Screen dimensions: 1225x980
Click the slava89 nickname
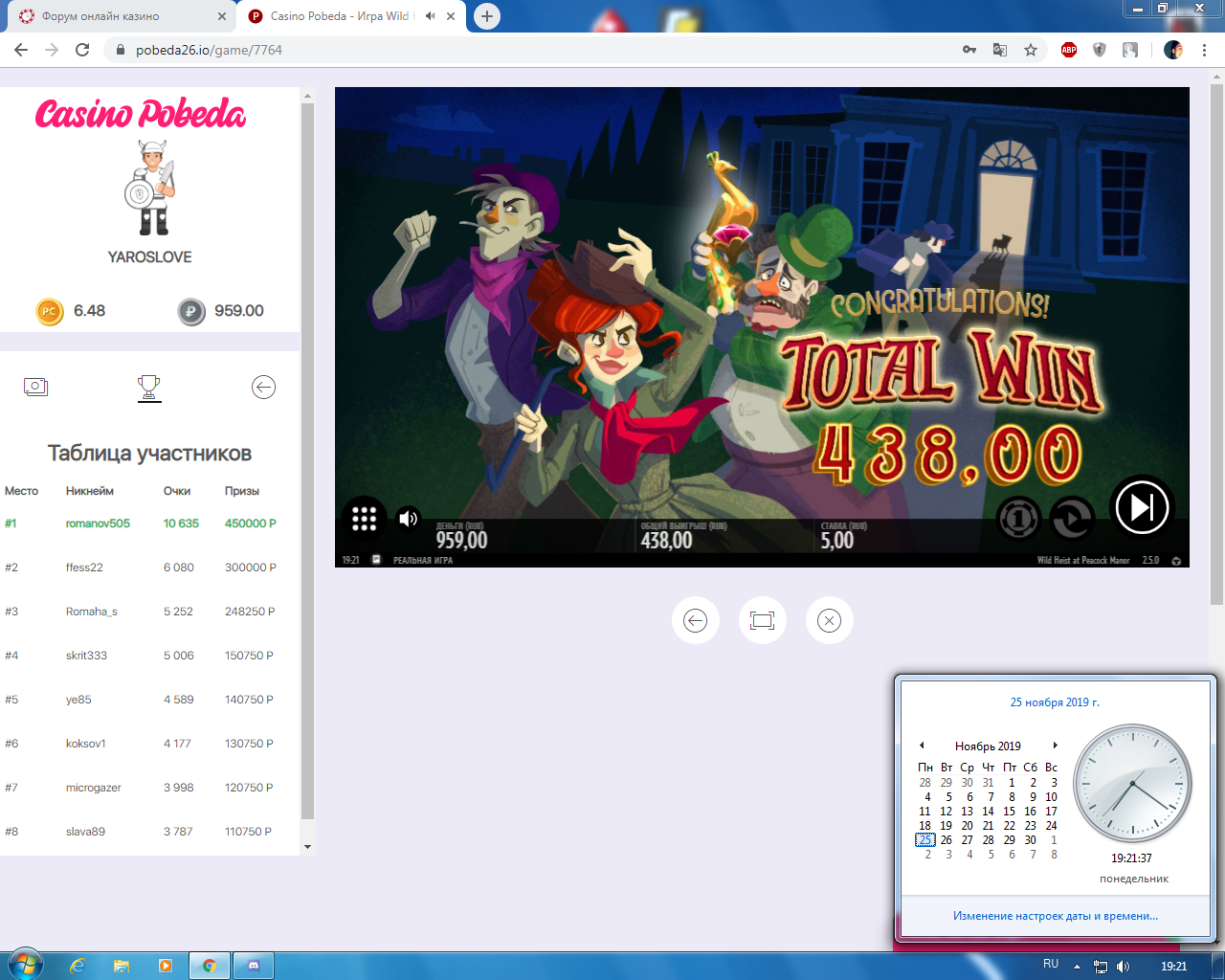(x=85, y=832)
